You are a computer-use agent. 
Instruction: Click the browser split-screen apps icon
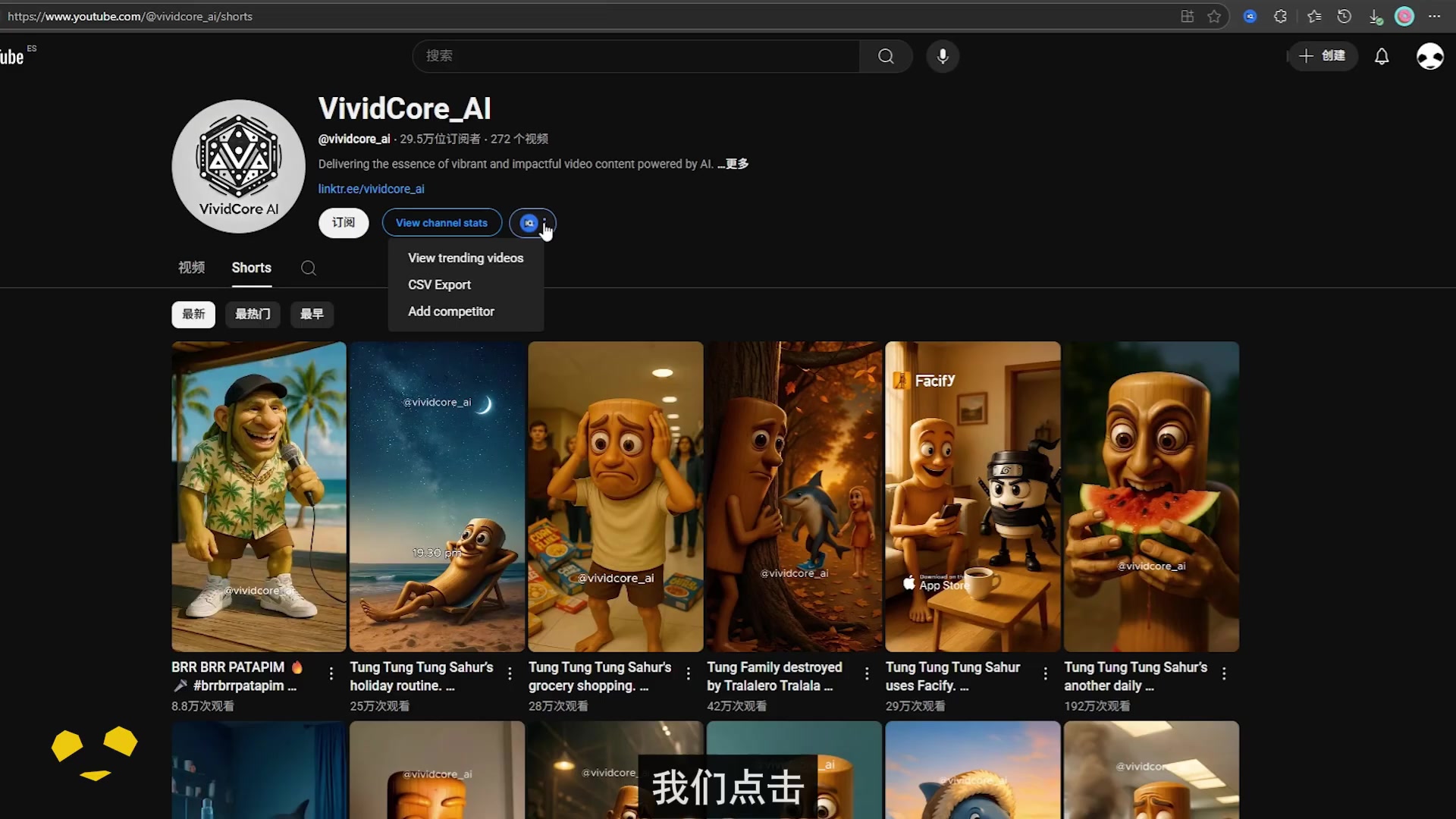[1188, 16]
